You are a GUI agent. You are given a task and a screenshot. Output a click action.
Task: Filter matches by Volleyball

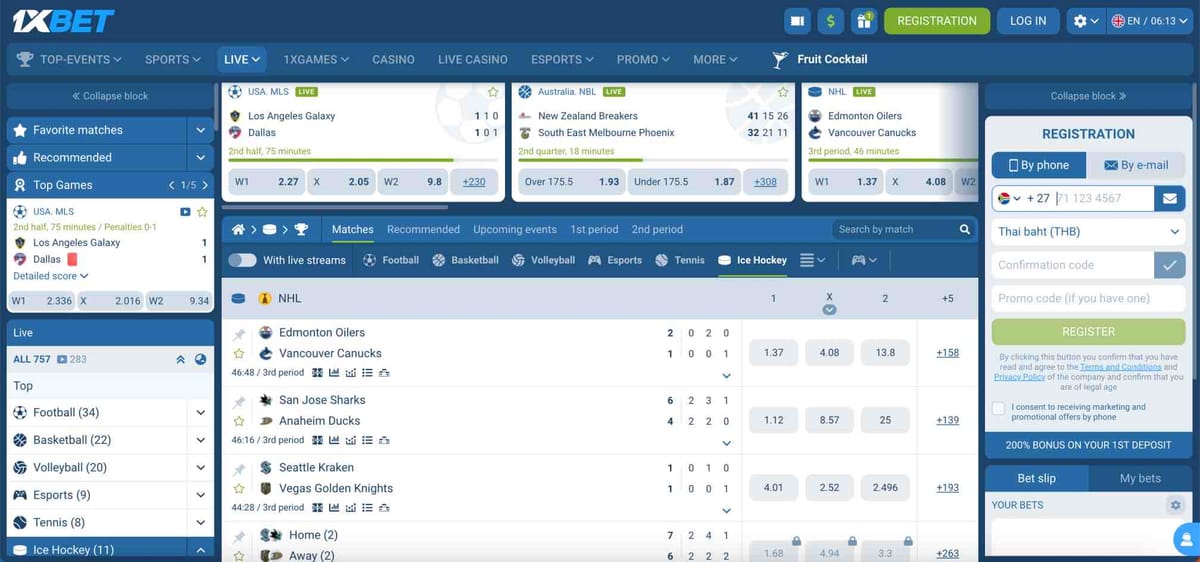click(543, 260)
